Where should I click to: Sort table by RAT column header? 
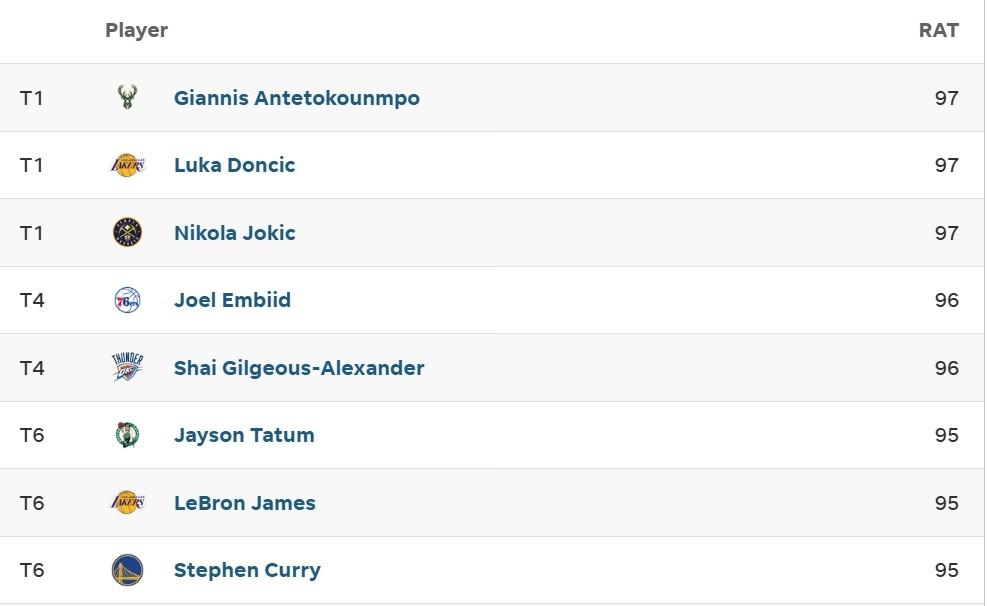[938, 30]
